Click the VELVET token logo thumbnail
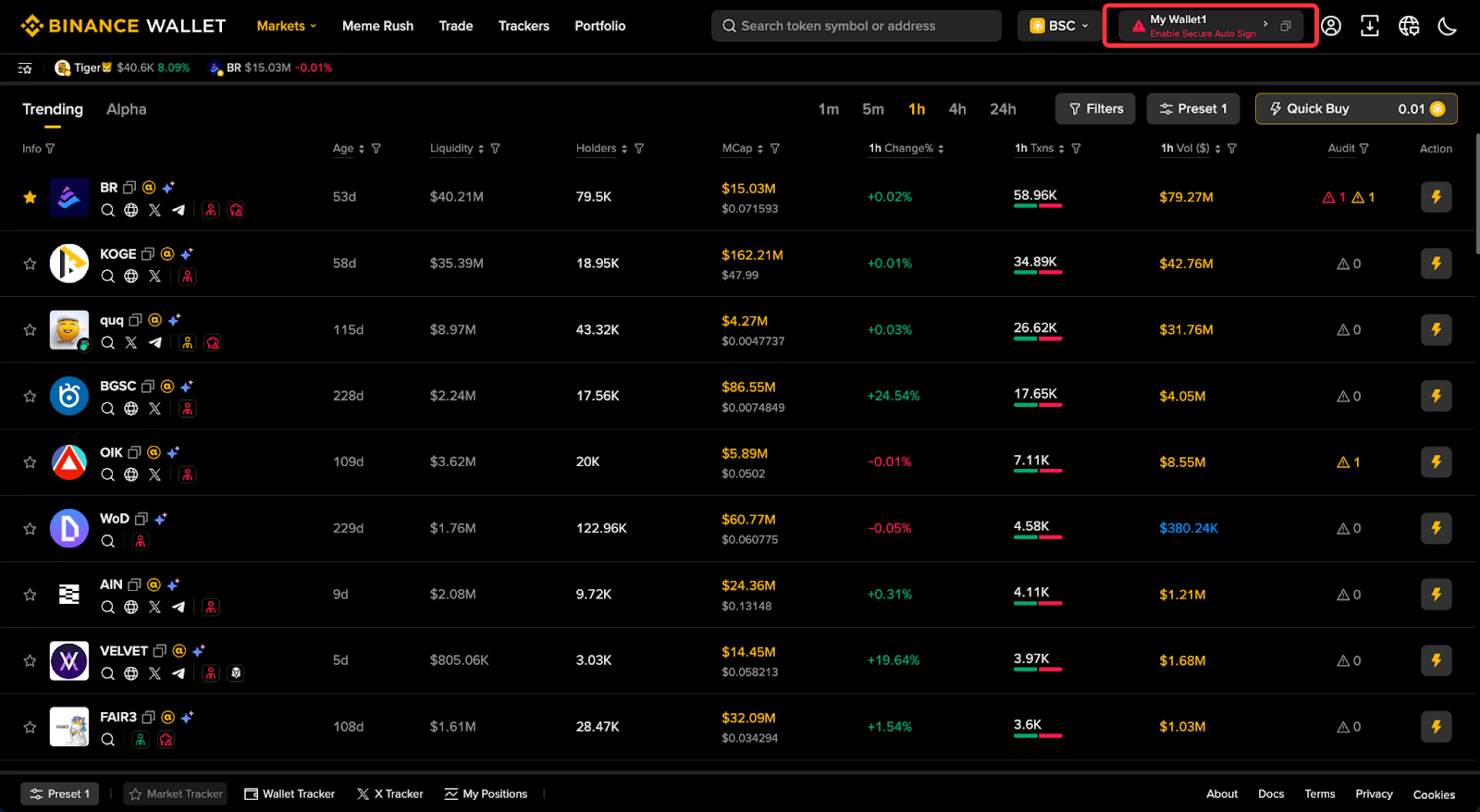 (69, 660)
